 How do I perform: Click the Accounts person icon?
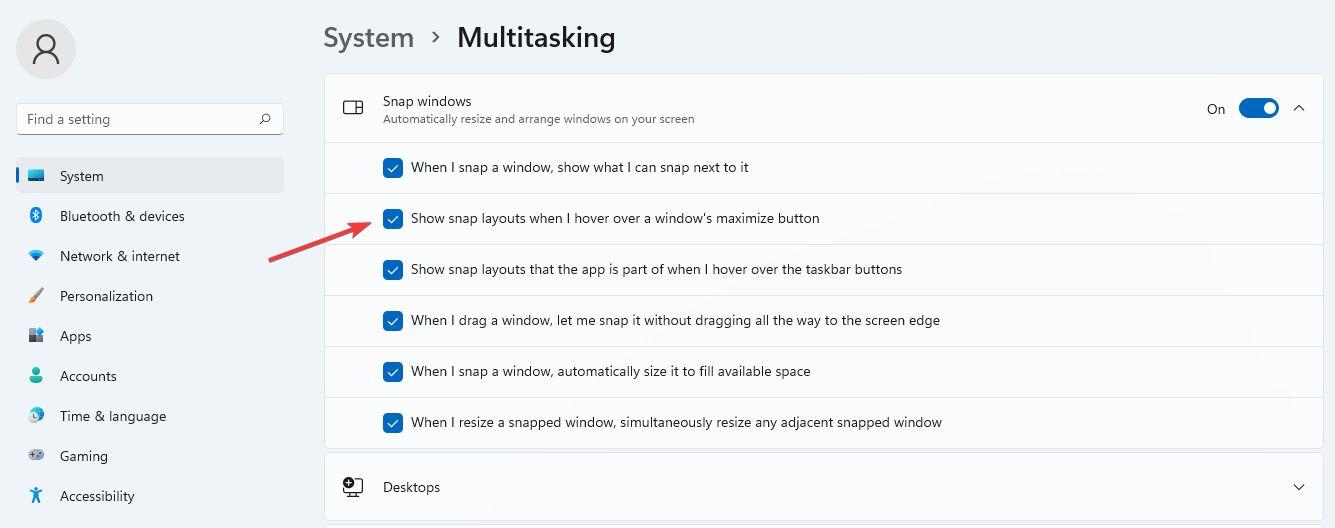click(36, 376)
